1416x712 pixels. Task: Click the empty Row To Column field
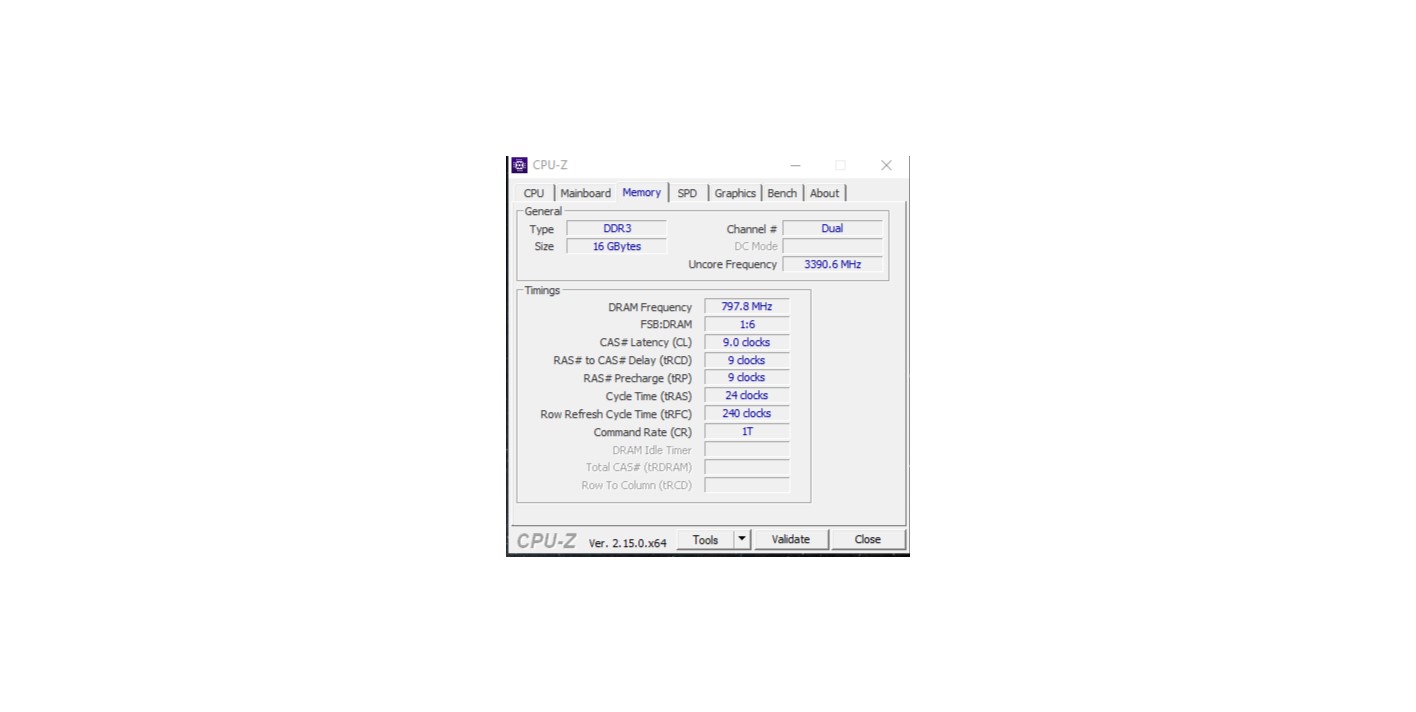pyautogui.click(x=747, y=485)
